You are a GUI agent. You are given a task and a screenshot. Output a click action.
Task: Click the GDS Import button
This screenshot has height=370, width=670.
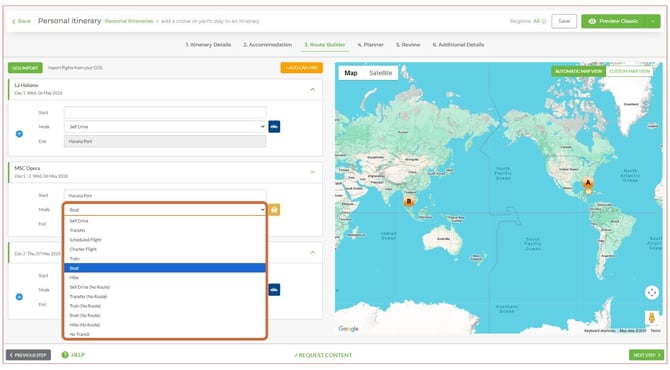(25, 68)
